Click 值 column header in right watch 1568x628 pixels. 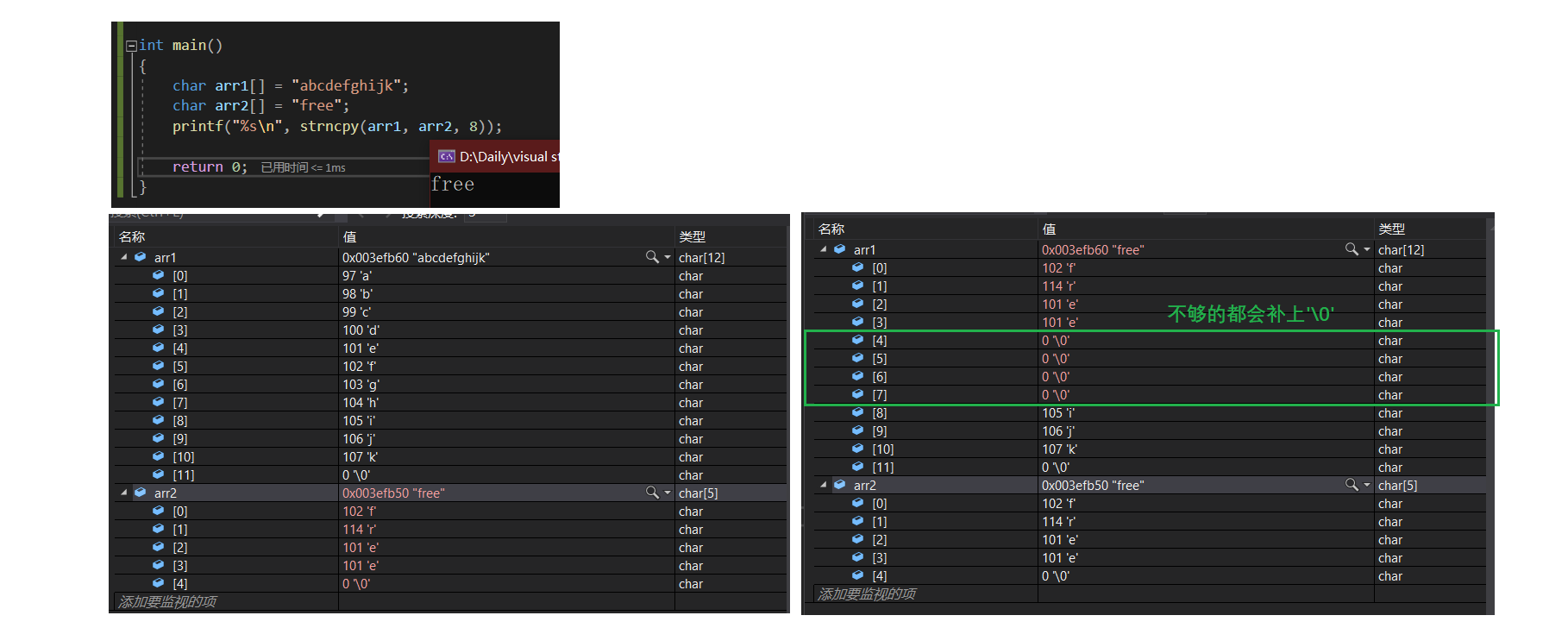pyautogui.click(x=1049, y=229)
